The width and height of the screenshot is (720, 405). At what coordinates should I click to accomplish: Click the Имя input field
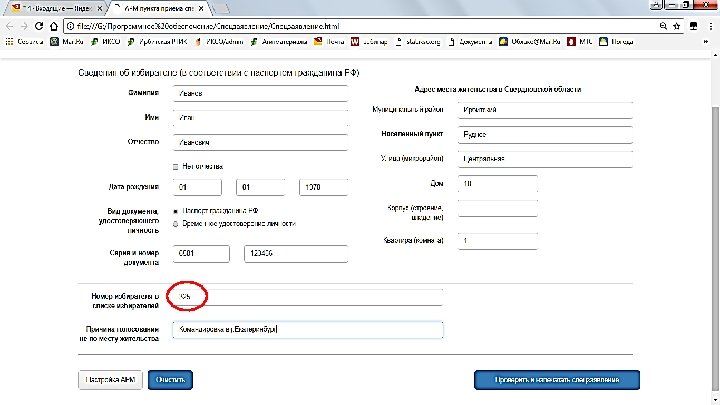260,118
